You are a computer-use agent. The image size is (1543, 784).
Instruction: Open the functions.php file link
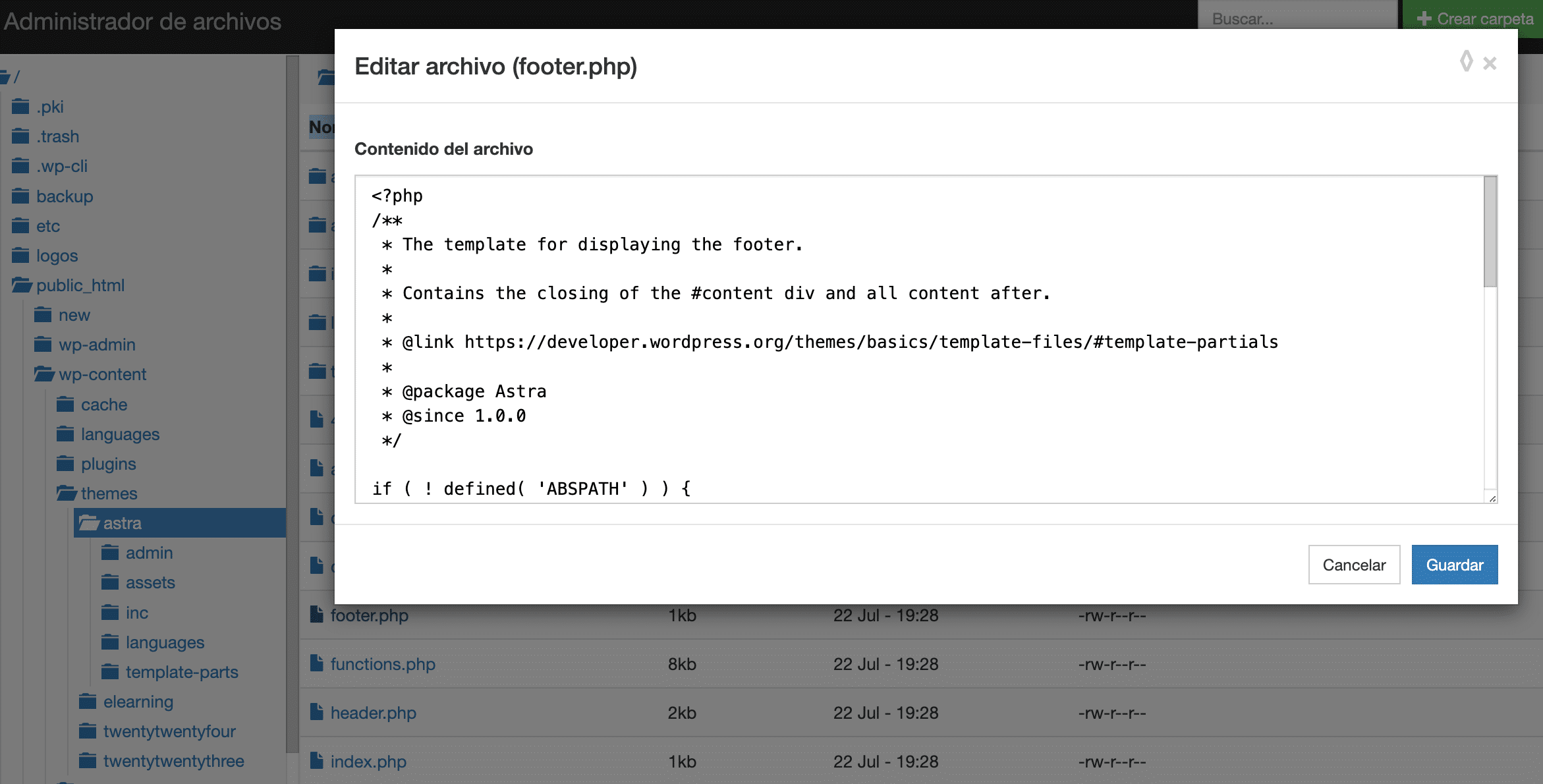383,664
